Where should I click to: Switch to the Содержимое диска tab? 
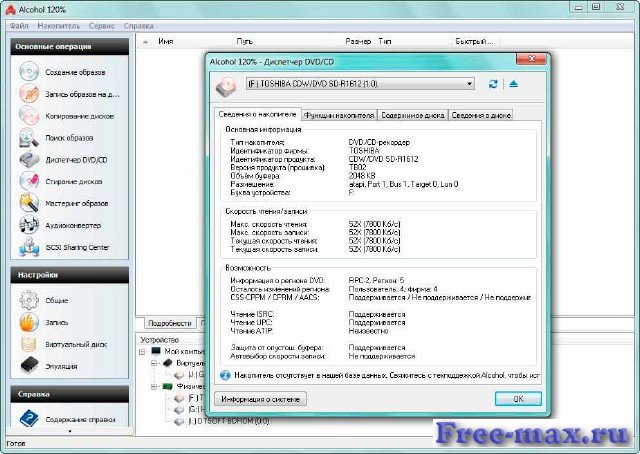click(x=413, y=116)
